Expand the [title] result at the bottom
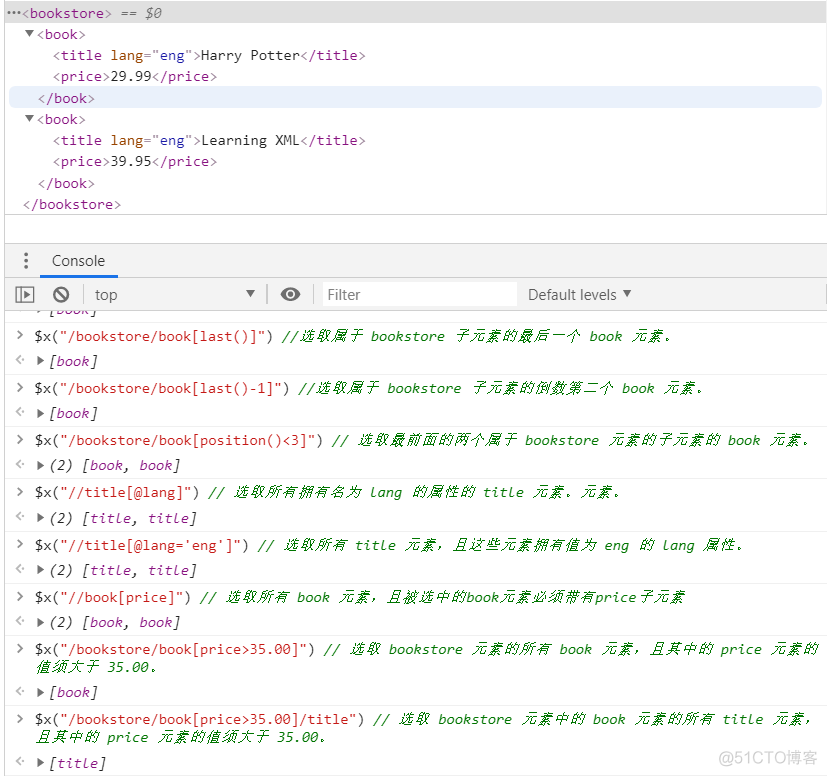 (x=40, y=763)
